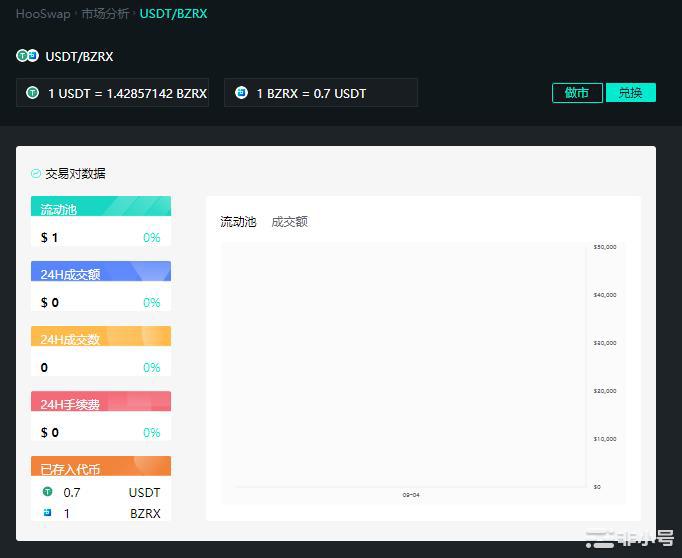The height and width of the screenshot is (558, 682).
Task: Click the USDT icon in first rate box
Action: click(32, 93)
